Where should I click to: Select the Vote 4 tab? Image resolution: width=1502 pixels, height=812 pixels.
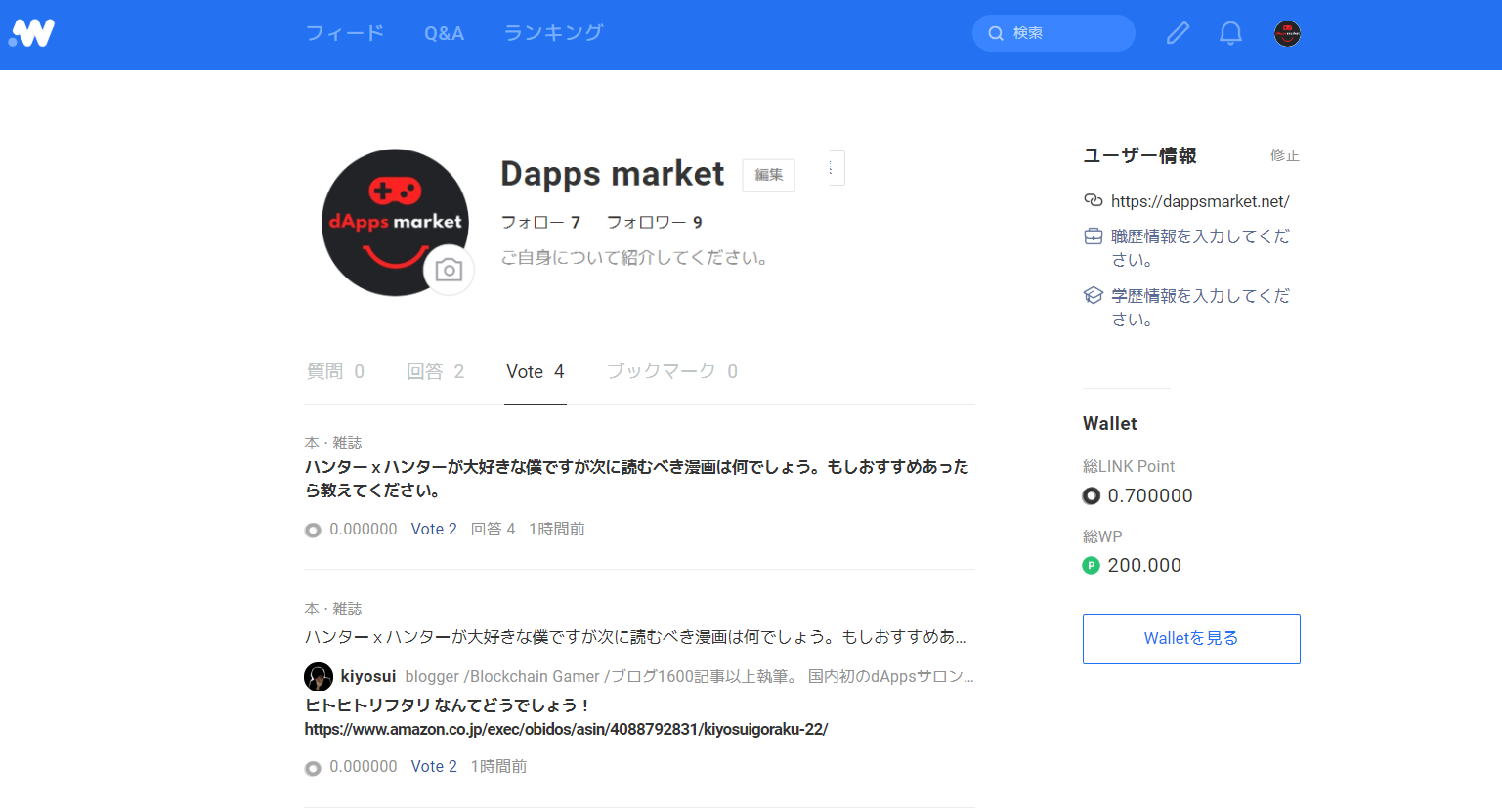coord(535,371)
